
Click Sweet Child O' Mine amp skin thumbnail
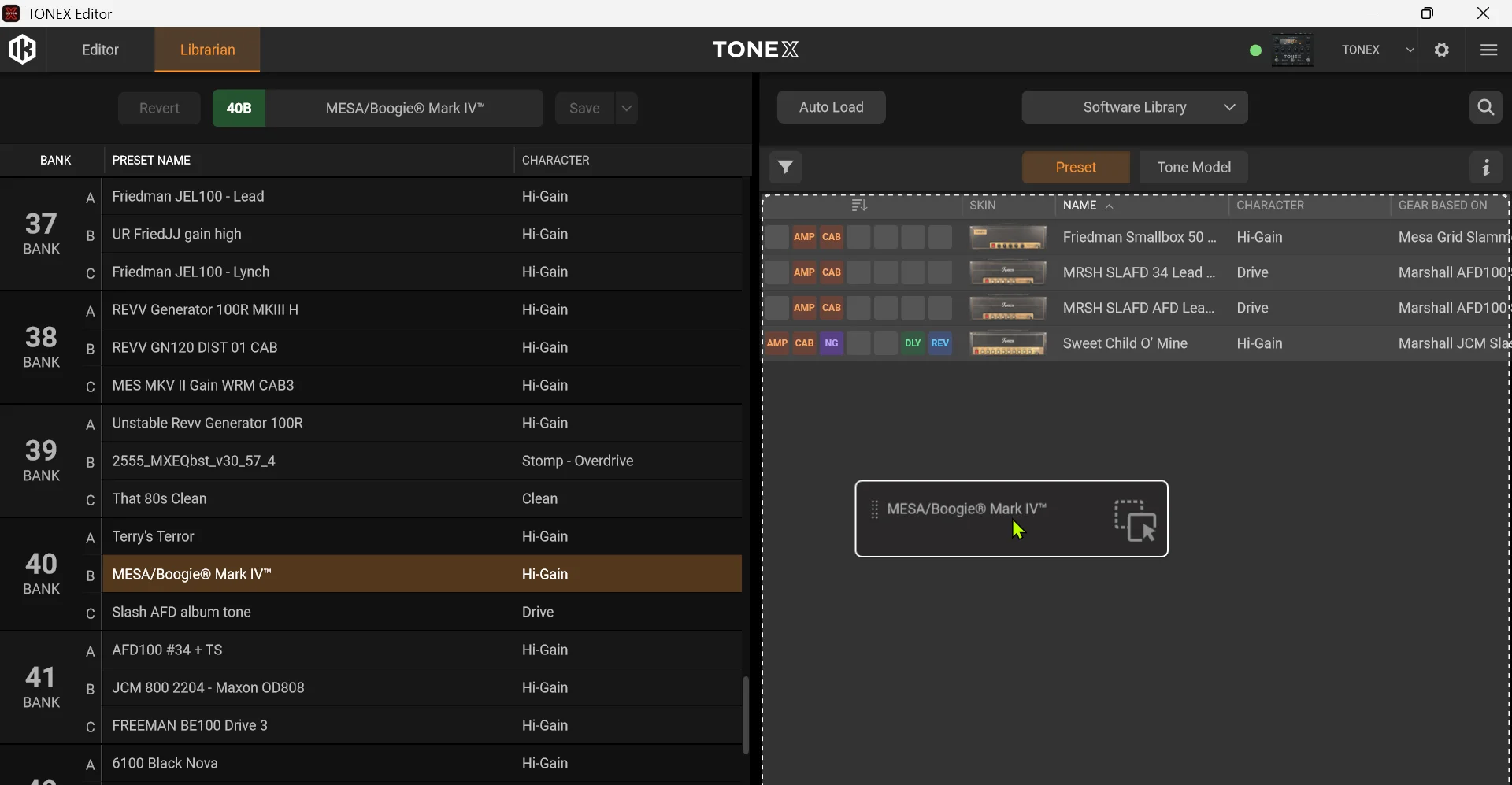pyautogui.click(x=1008, y=343)
